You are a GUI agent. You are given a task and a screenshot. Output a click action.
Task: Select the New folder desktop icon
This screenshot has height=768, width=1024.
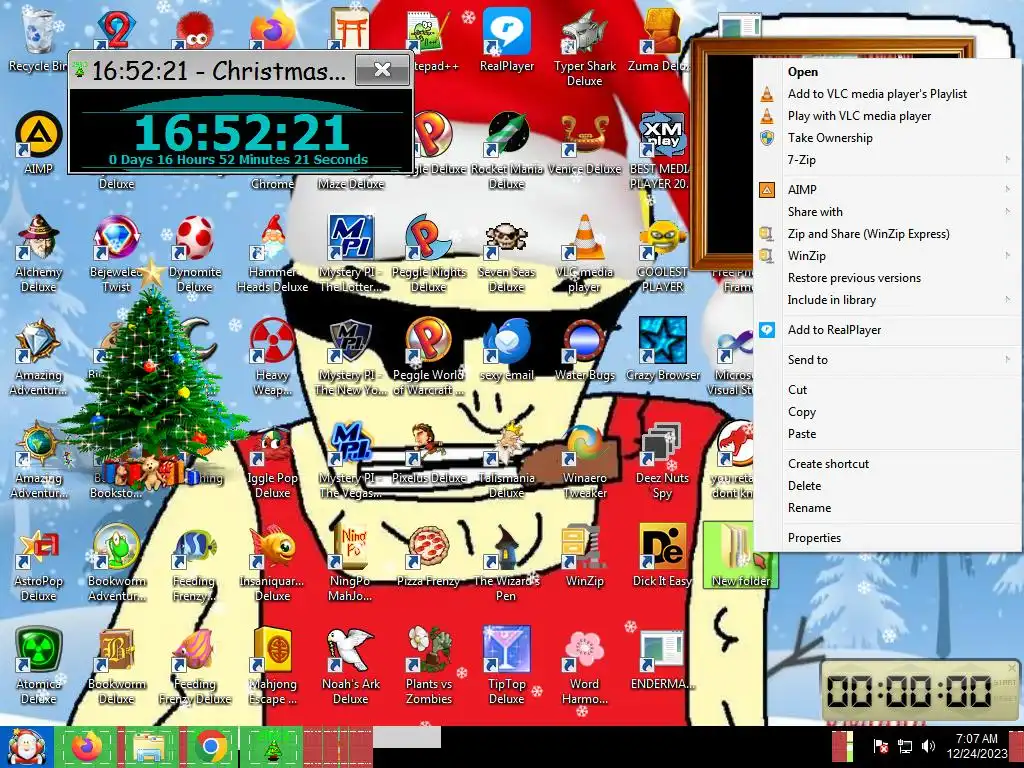(x=740, y=555)
